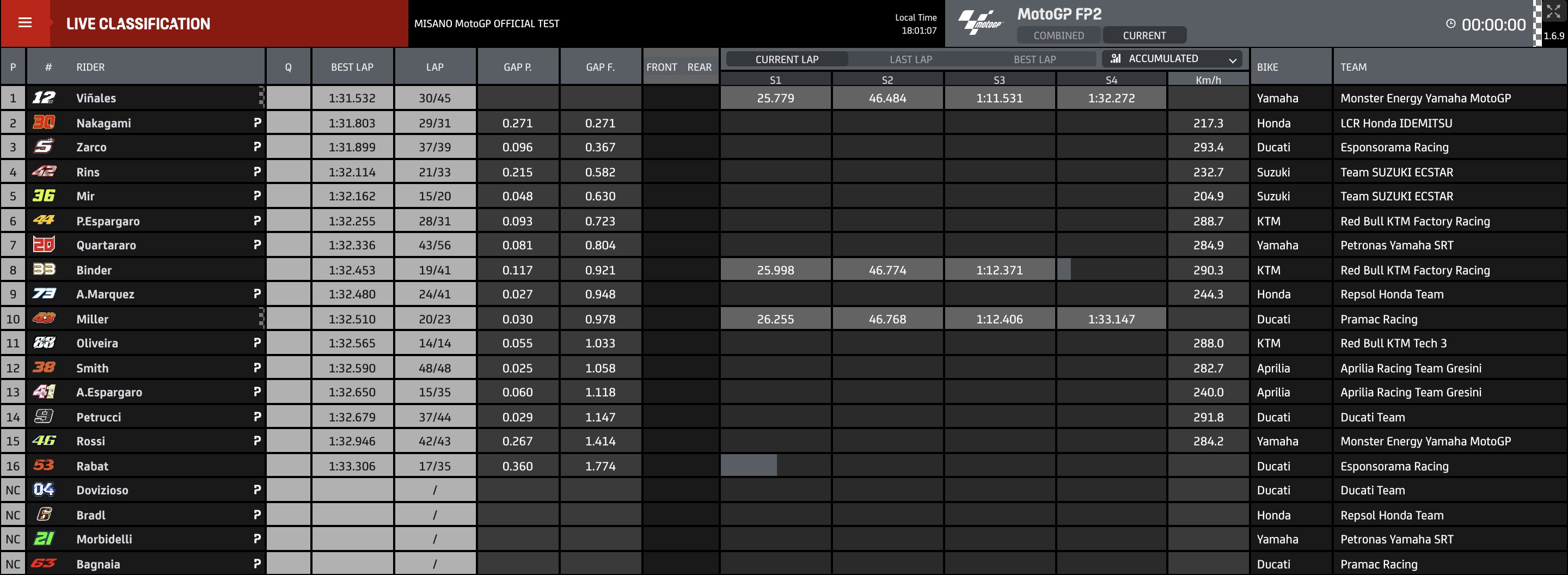
Task: Click Miller's S4 time 1:33.147
Action: click(1111, 319)
